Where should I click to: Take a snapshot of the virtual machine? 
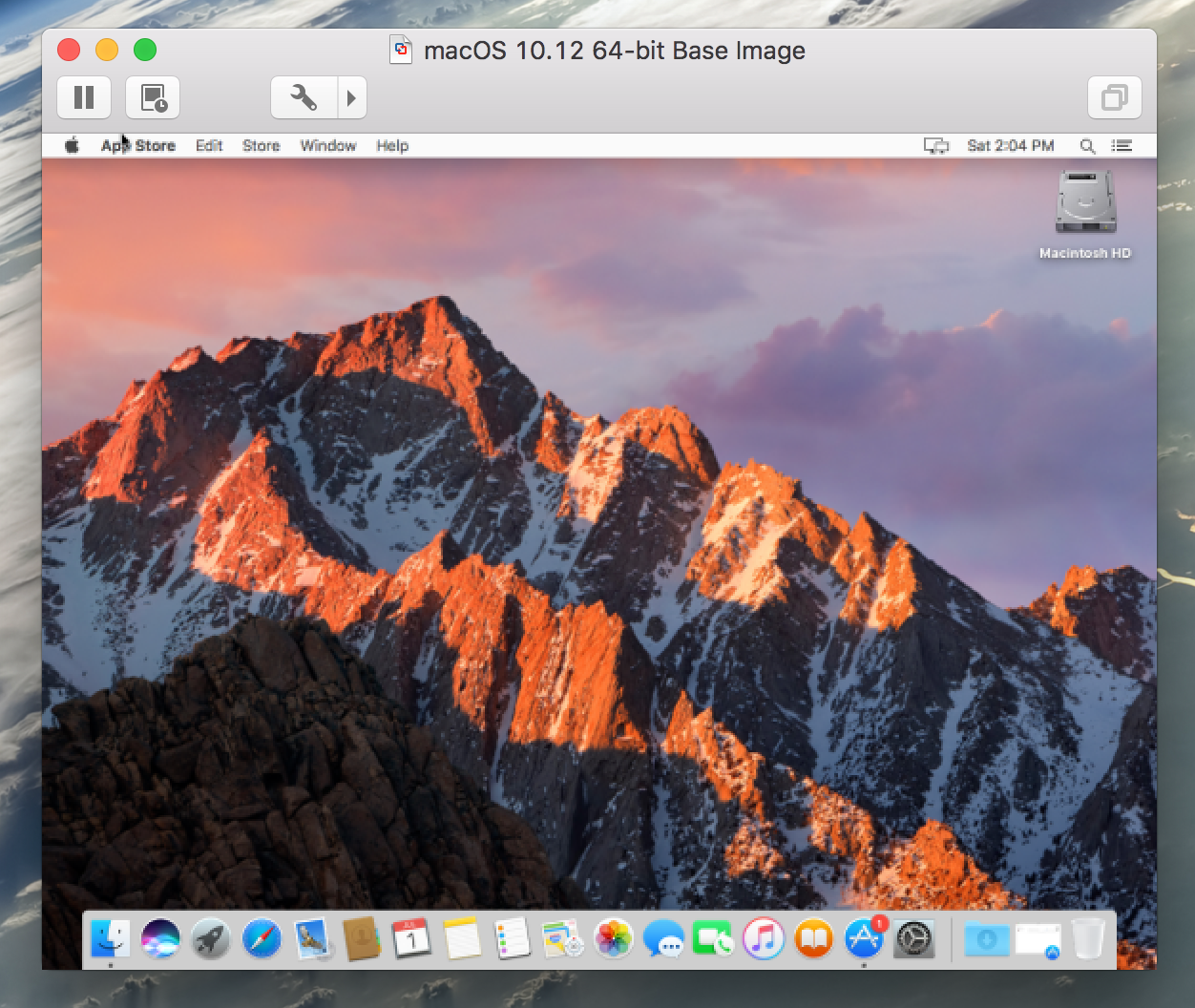click(153, 96)
